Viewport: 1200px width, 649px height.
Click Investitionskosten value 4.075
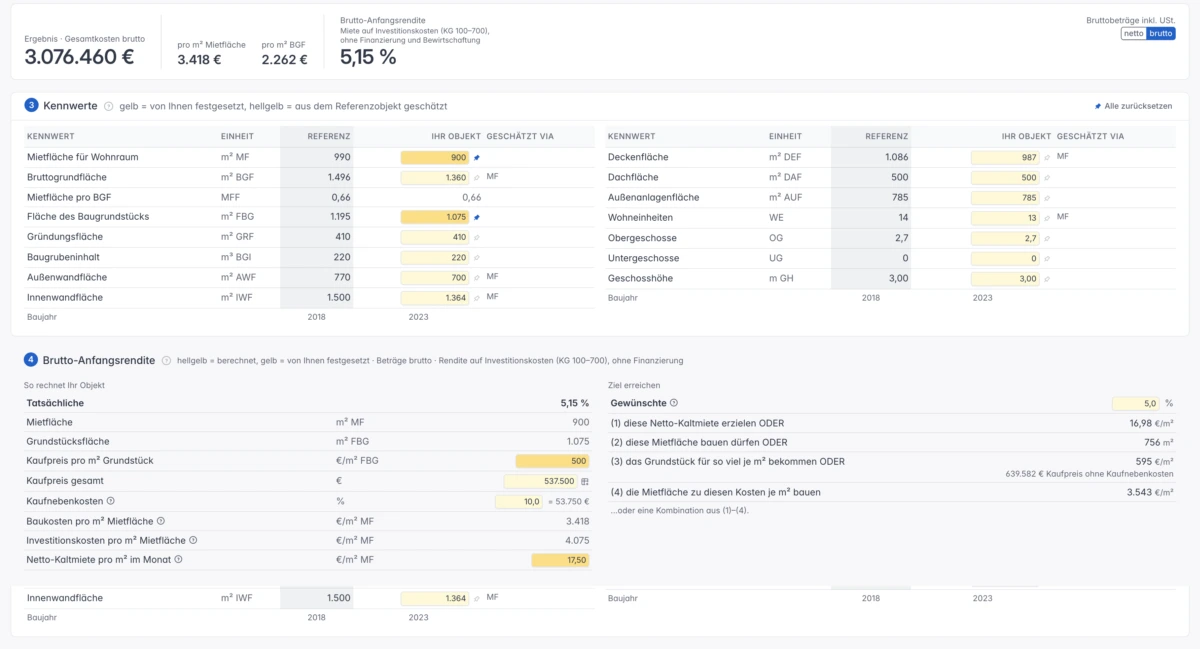577,540
